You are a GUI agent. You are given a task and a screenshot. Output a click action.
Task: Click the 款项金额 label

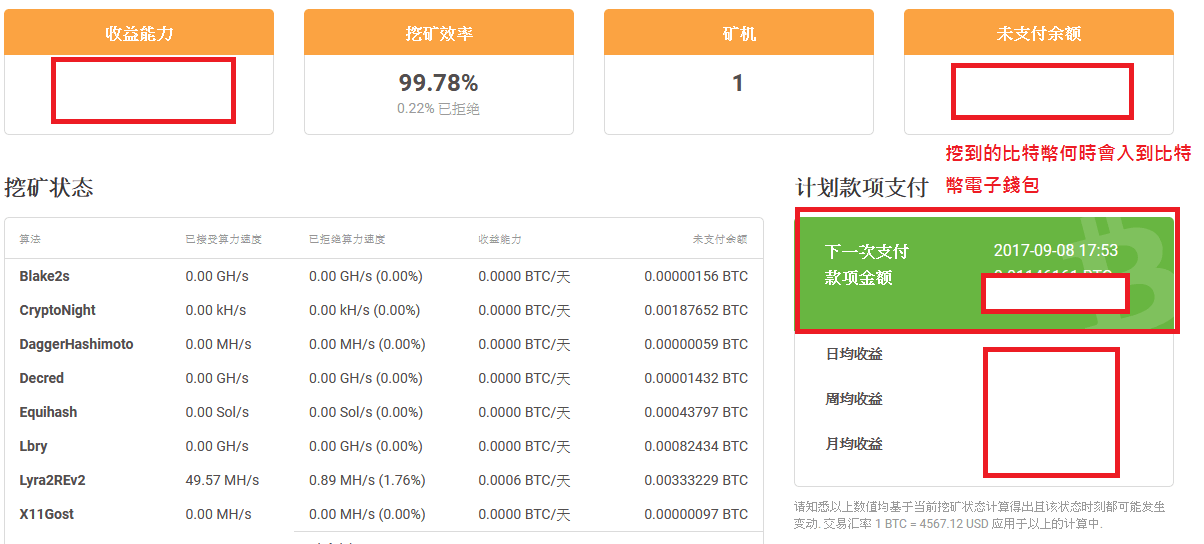click(x=858, y=277)
